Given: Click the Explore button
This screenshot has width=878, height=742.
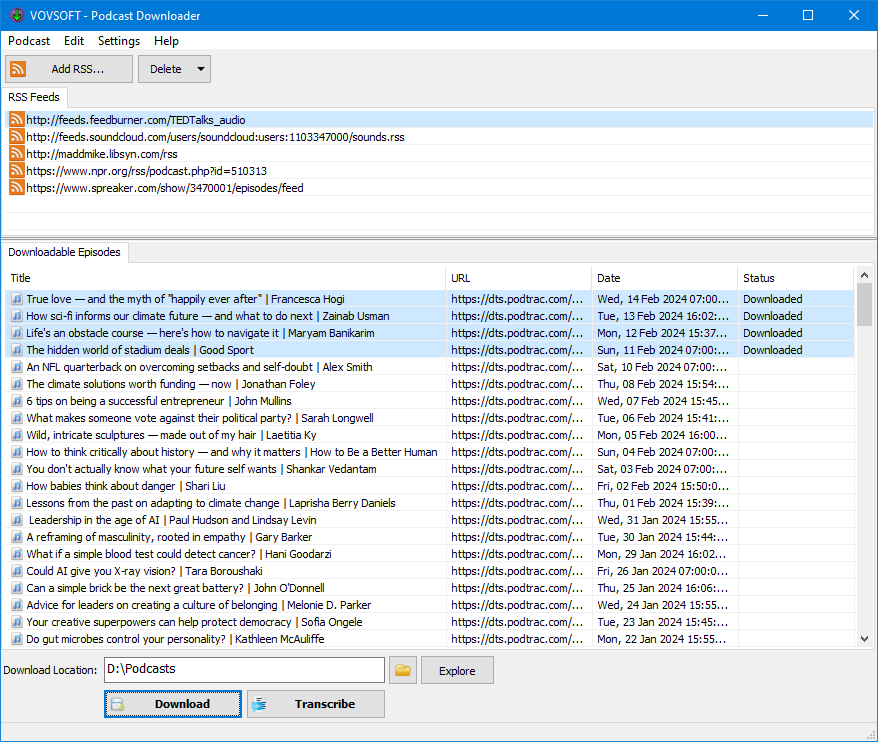Looking at the screenshot, I should (457, 670).
